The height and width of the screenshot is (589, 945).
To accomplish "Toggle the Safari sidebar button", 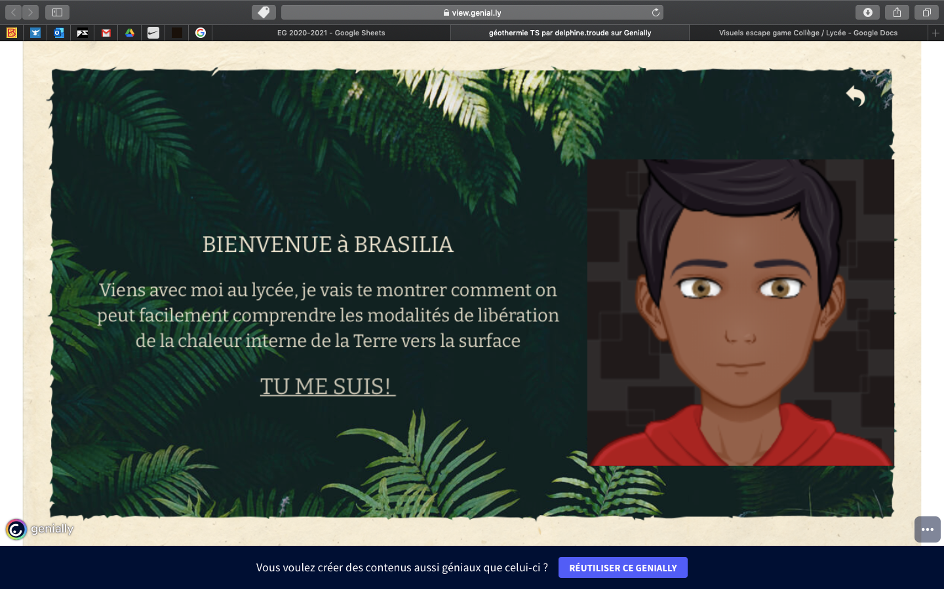I will coord(57,12).
